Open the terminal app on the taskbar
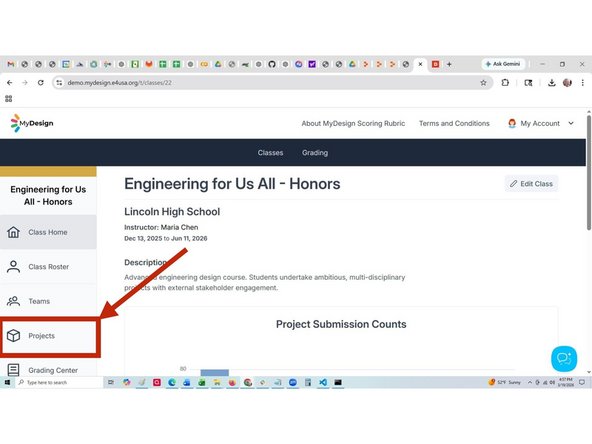The image size is (592, 444). [338, 382]
